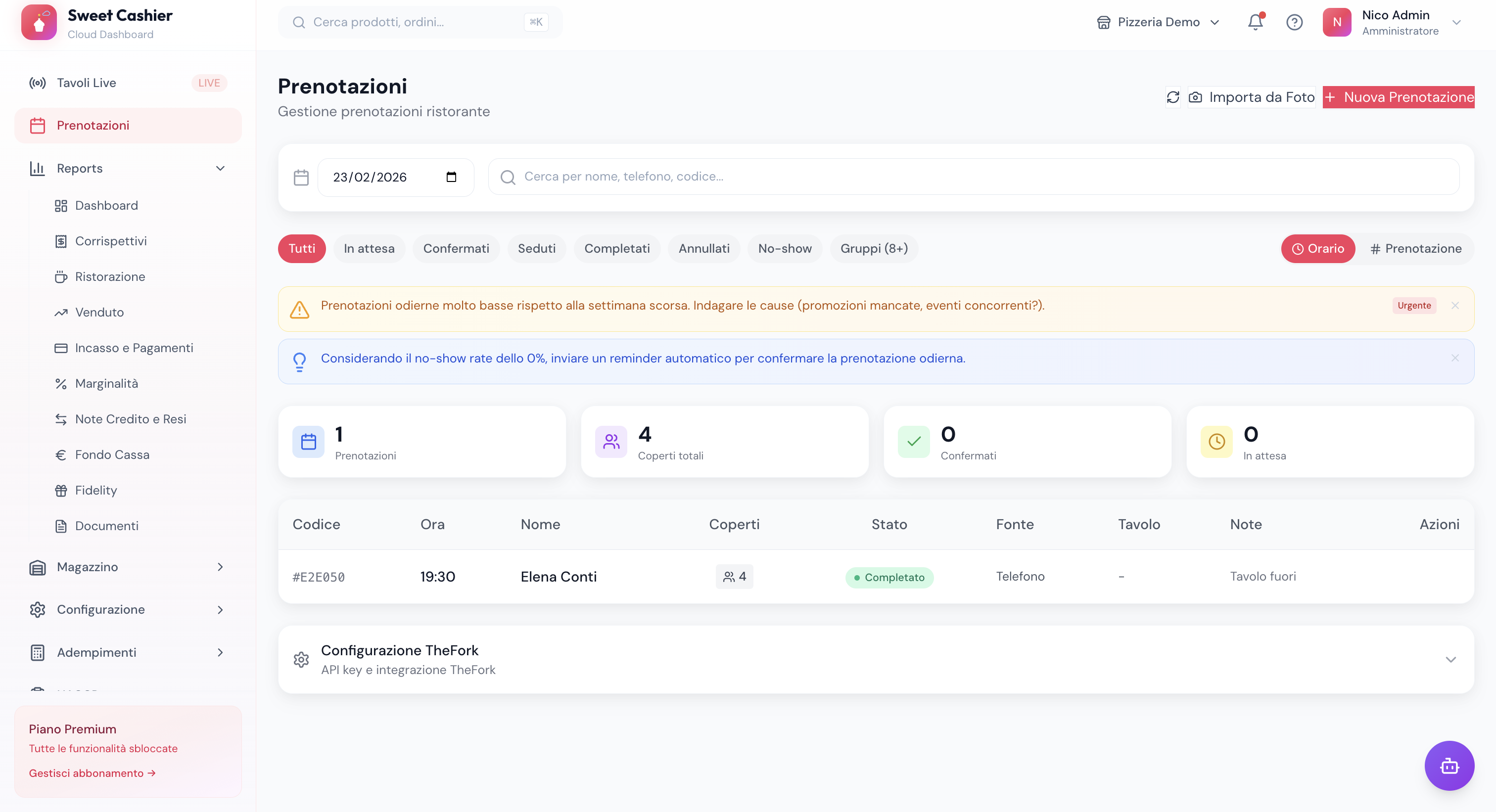Open Tavoli Live in sidebar
The image size is (1496, 812).
click(x=87, y=83)
